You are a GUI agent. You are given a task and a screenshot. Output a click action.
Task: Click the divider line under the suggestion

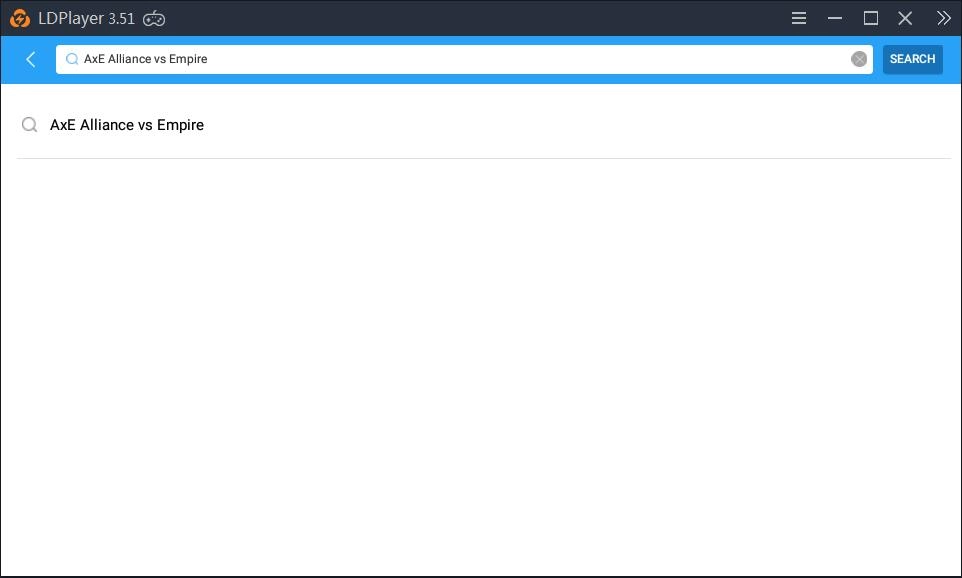(x=480, y=158)
